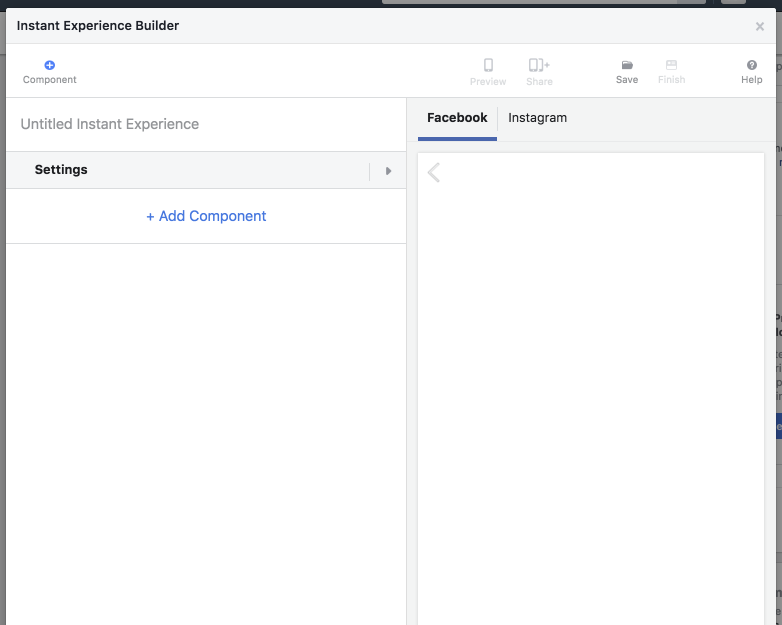This screenshot has width=782, height=625.
Task: Click the Instant Experience Builder title text
Action: point(98,26)
